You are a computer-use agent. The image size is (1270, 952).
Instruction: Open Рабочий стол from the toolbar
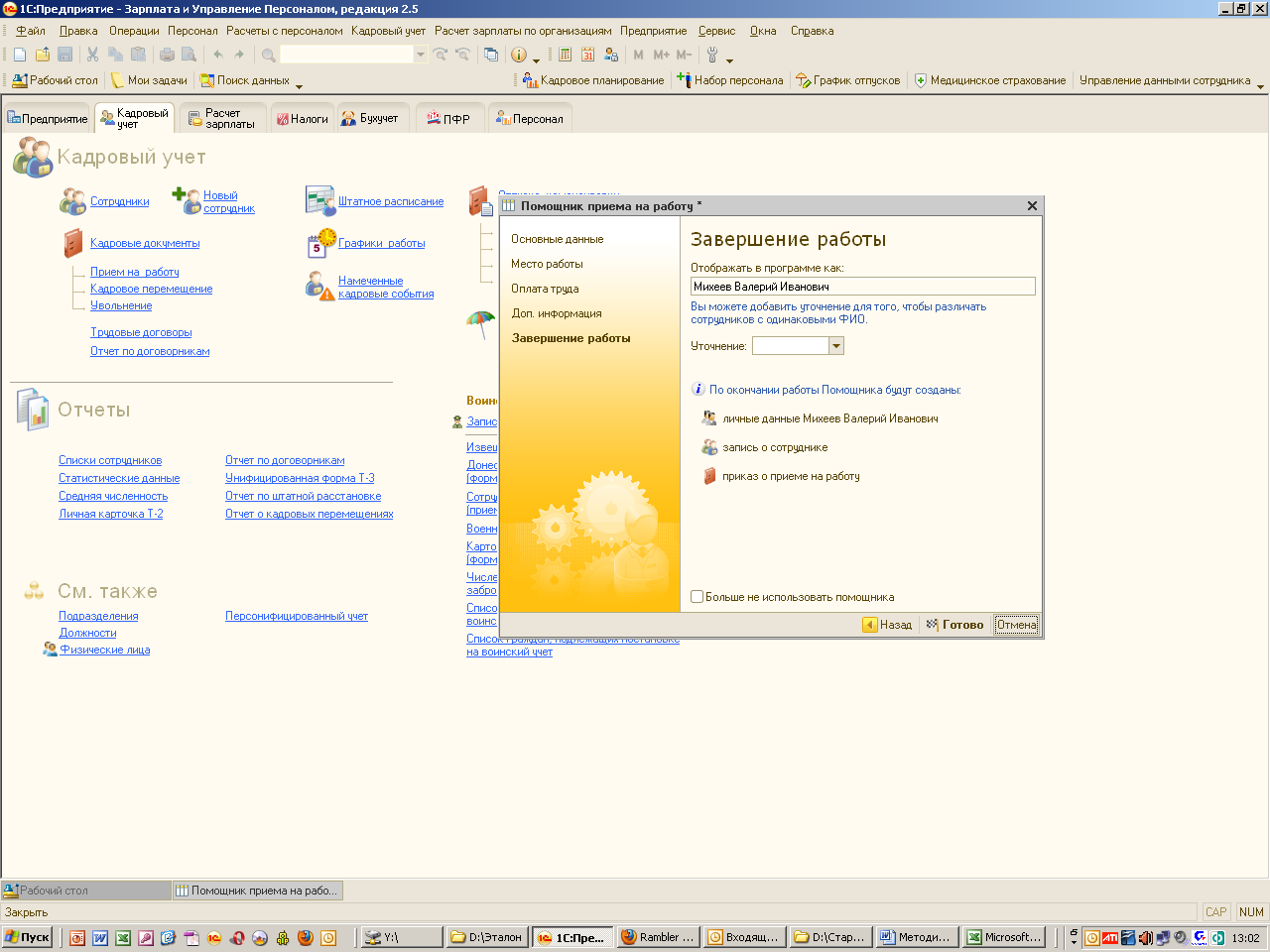[x=56, y=80]
